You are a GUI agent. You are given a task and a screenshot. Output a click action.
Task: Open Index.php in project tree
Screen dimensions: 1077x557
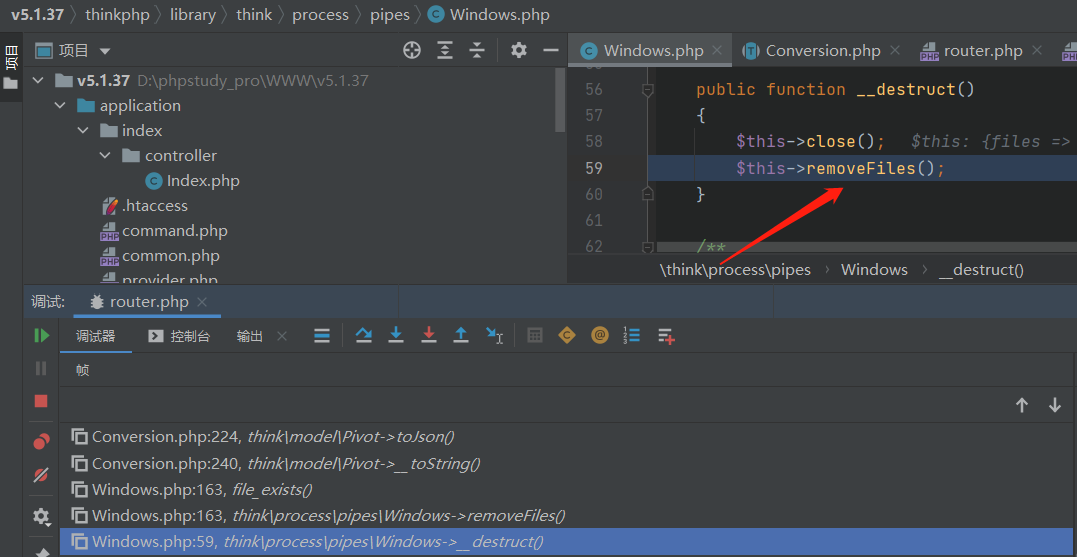(192, 181)
